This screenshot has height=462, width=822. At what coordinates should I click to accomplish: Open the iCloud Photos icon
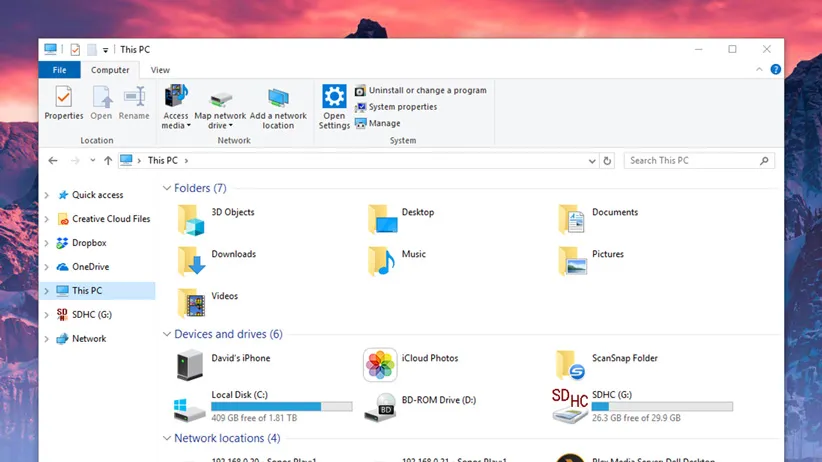click(380, 365)
